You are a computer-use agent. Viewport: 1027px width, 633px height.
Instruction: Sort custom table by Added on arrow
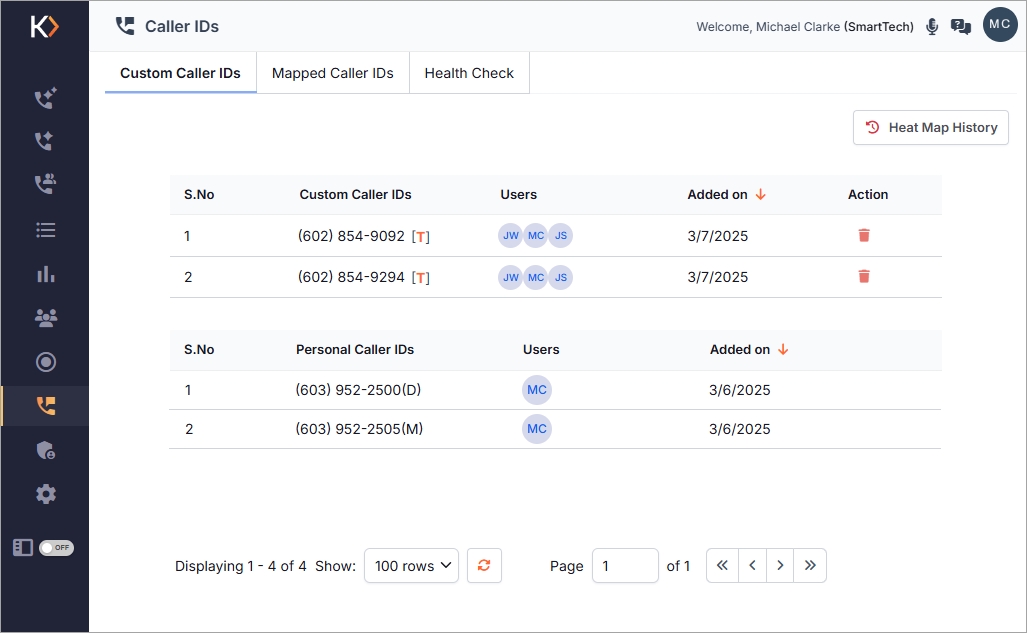pyautogui.click(x=760, y=195)
